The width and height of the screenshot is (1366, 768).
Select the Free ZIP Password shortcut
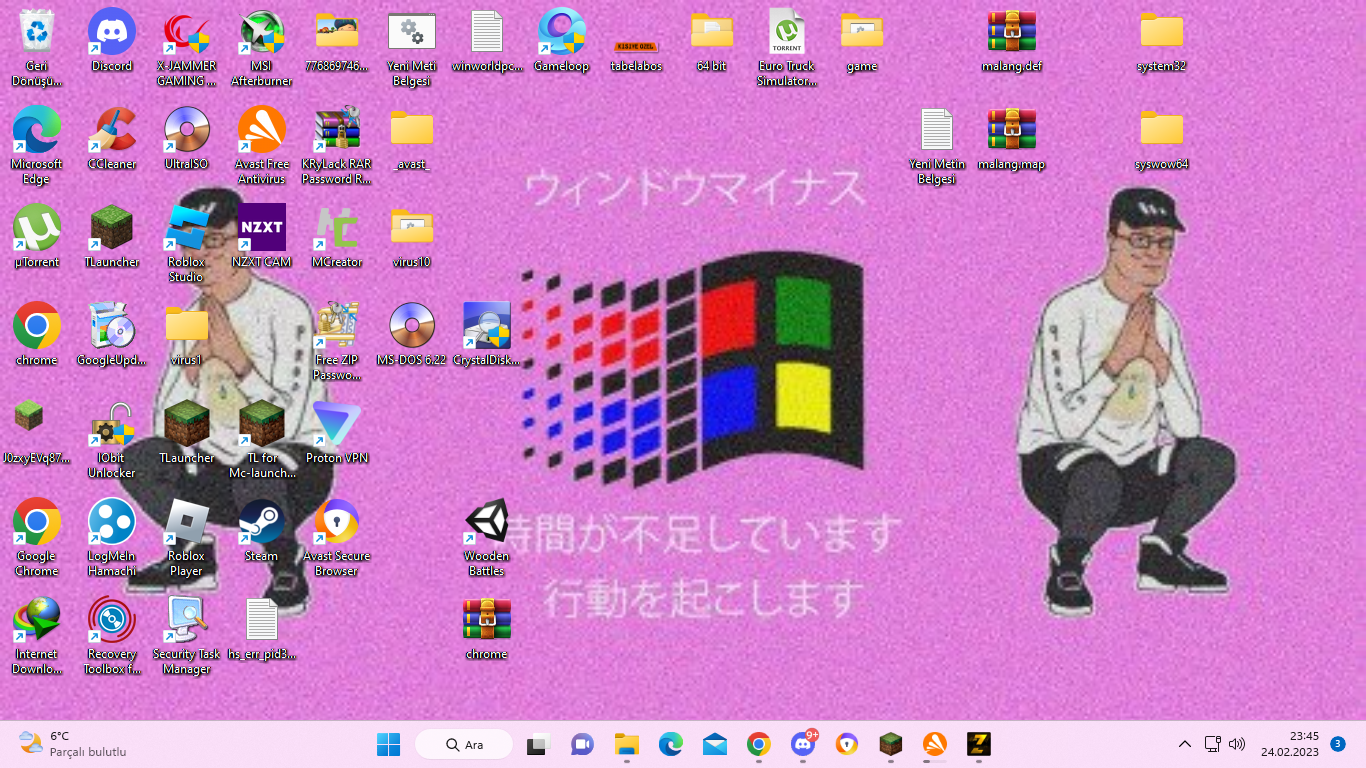coord(337,341)
